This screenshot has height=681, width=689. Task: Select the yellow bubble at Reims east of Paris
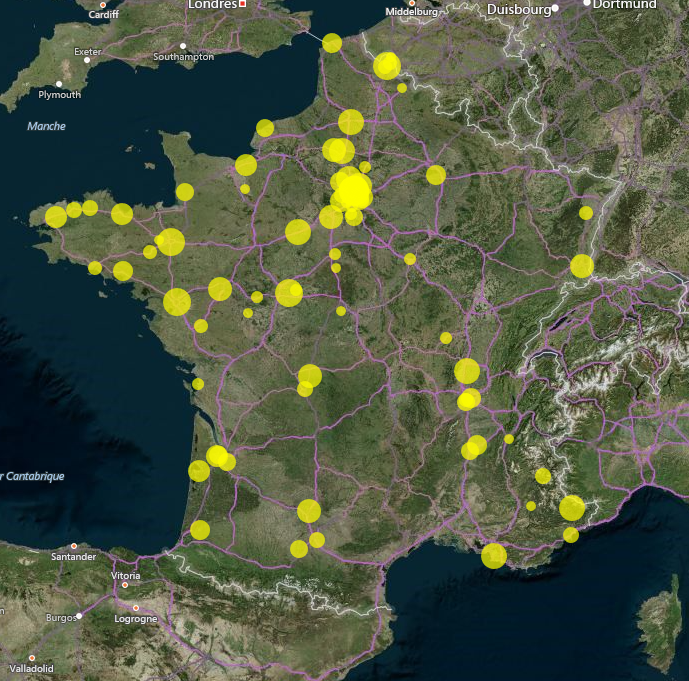click(x=436, y=175)
